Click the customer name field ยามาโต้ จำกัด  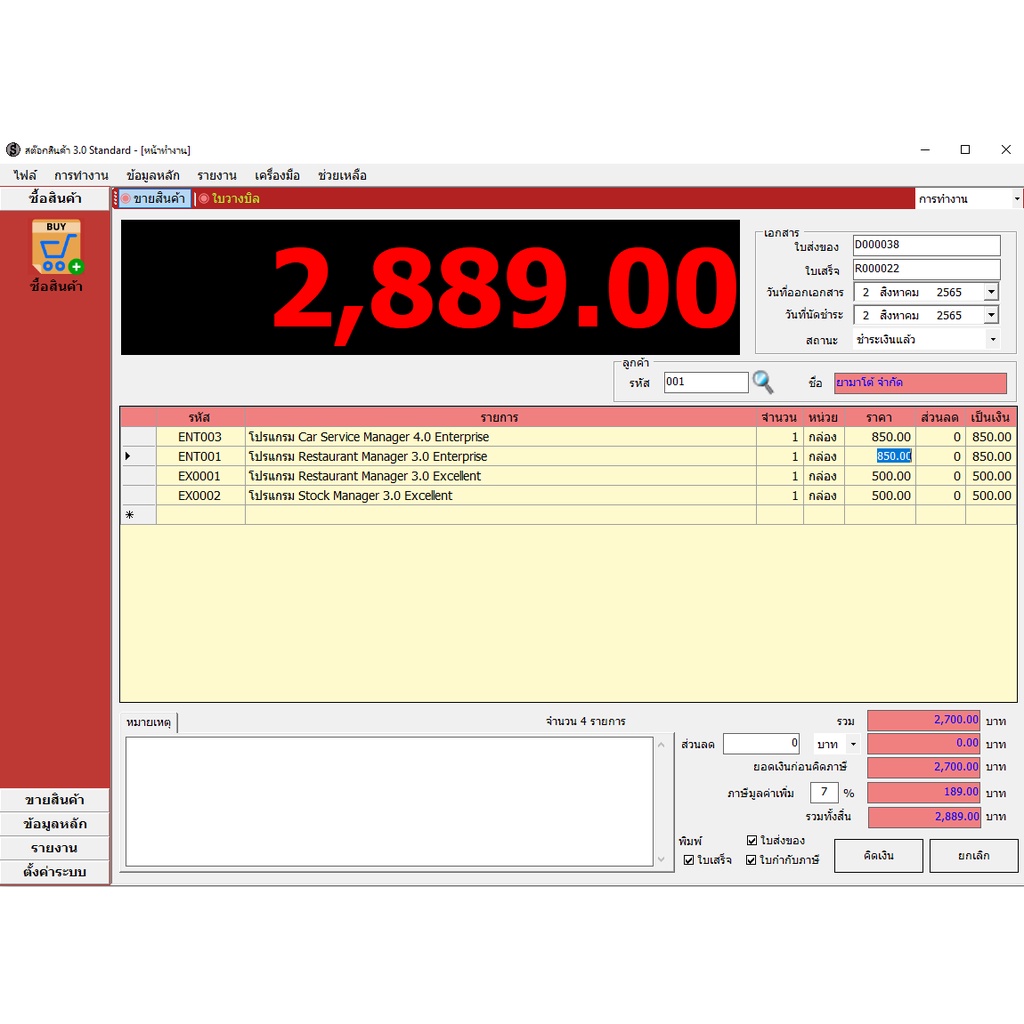coord(920,383)
